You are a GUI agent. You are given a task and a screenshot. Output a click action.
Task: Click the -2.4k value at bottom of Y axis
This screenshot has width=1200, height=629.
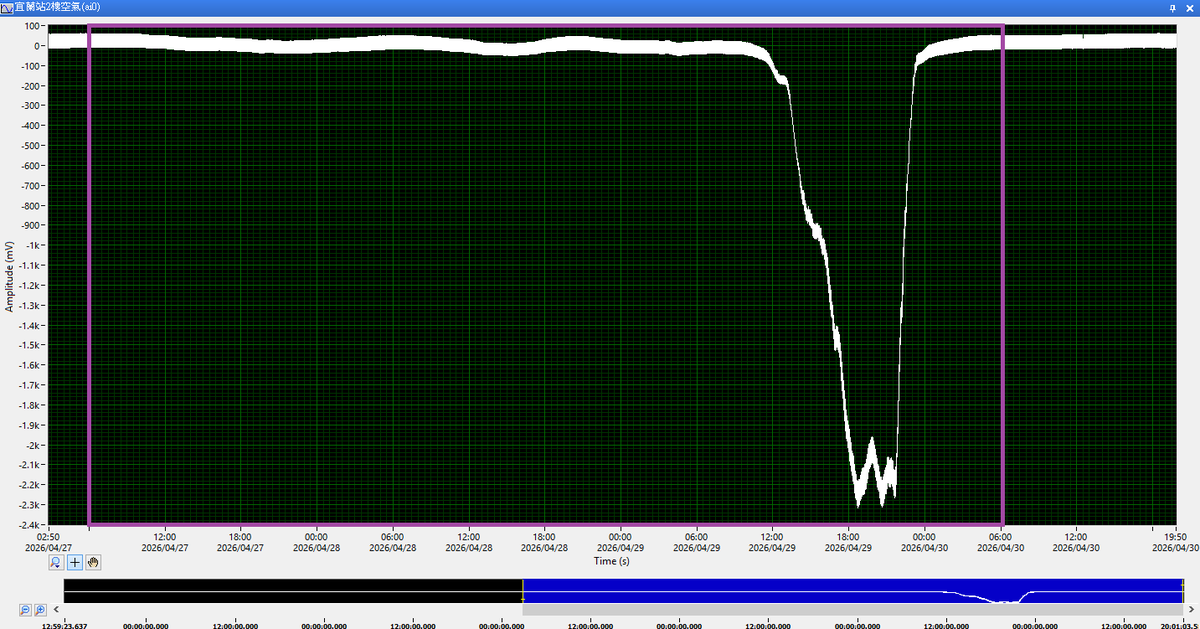[x=29, y=525]
